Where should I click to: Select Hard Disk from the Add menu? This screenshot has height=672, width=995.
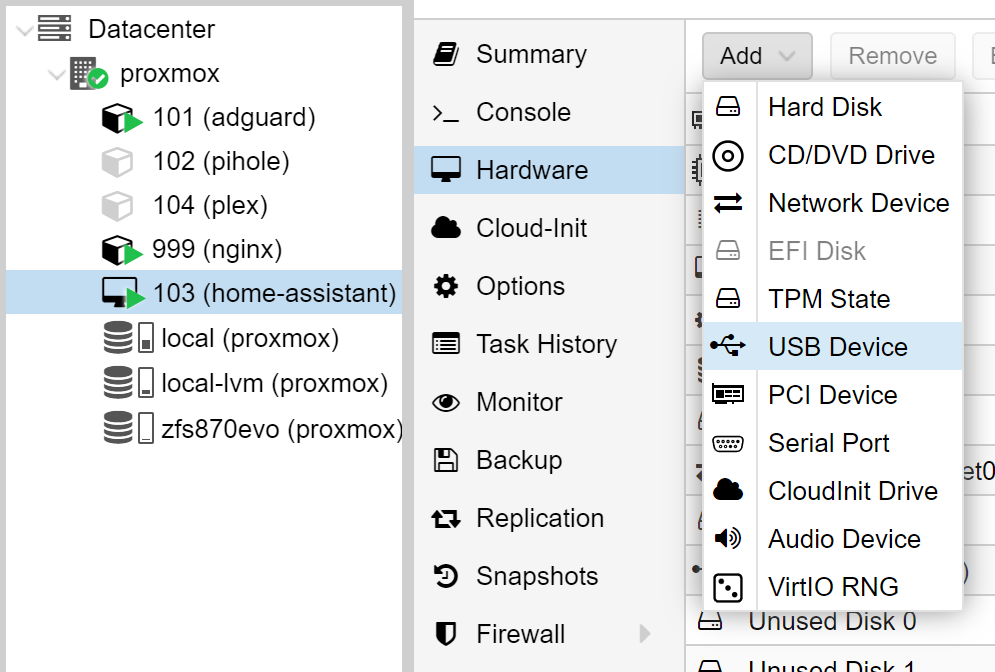(825, 107)
